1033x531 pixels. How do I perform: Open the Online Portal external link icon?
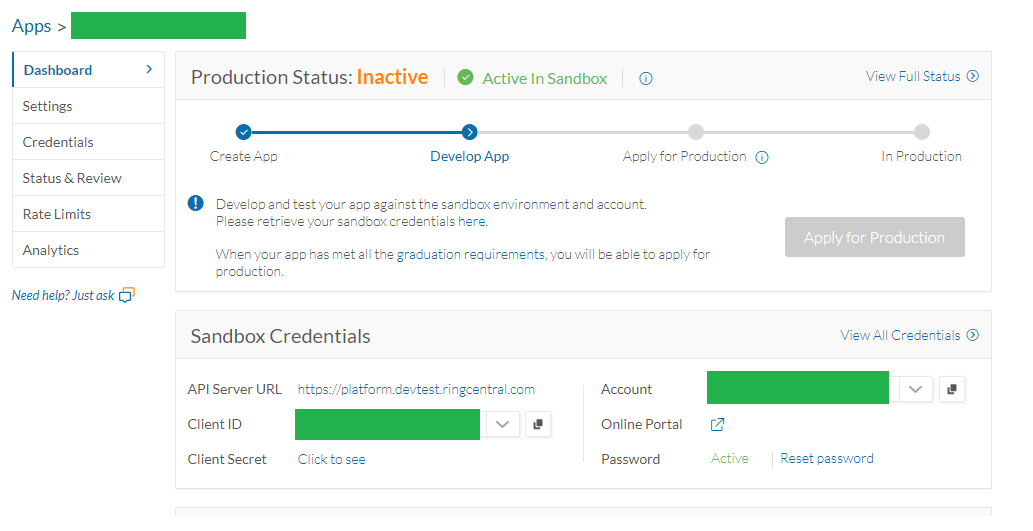click(717, 425)
